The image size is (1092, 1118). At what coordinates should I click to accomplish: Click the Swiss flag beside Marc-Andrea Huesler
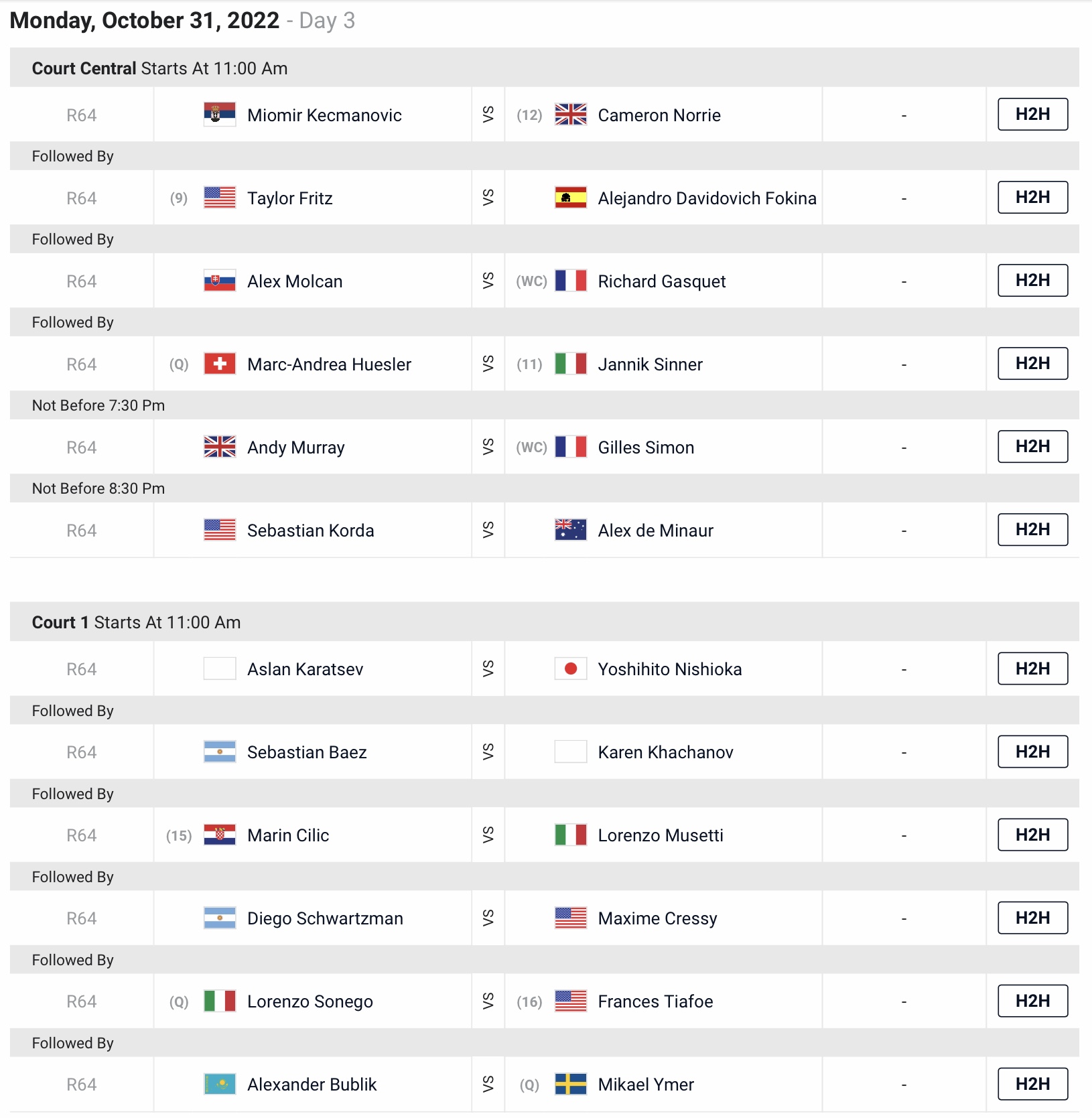tap(220, 364)
